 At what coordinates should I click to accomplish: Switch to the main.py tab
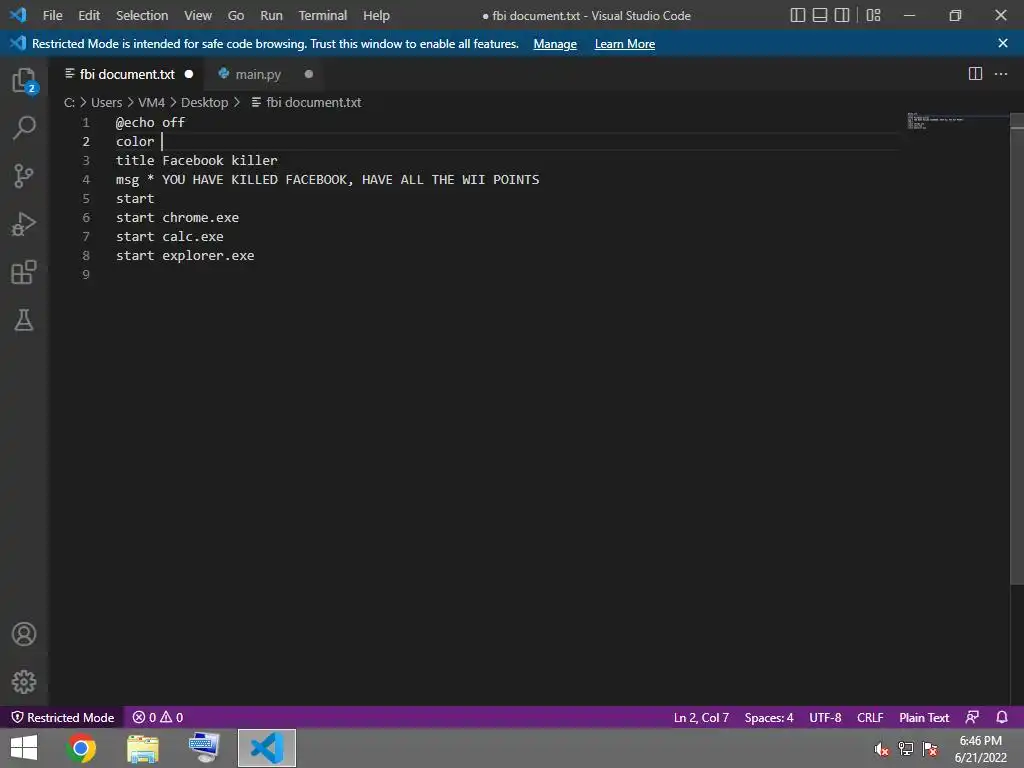coord(258,74)
